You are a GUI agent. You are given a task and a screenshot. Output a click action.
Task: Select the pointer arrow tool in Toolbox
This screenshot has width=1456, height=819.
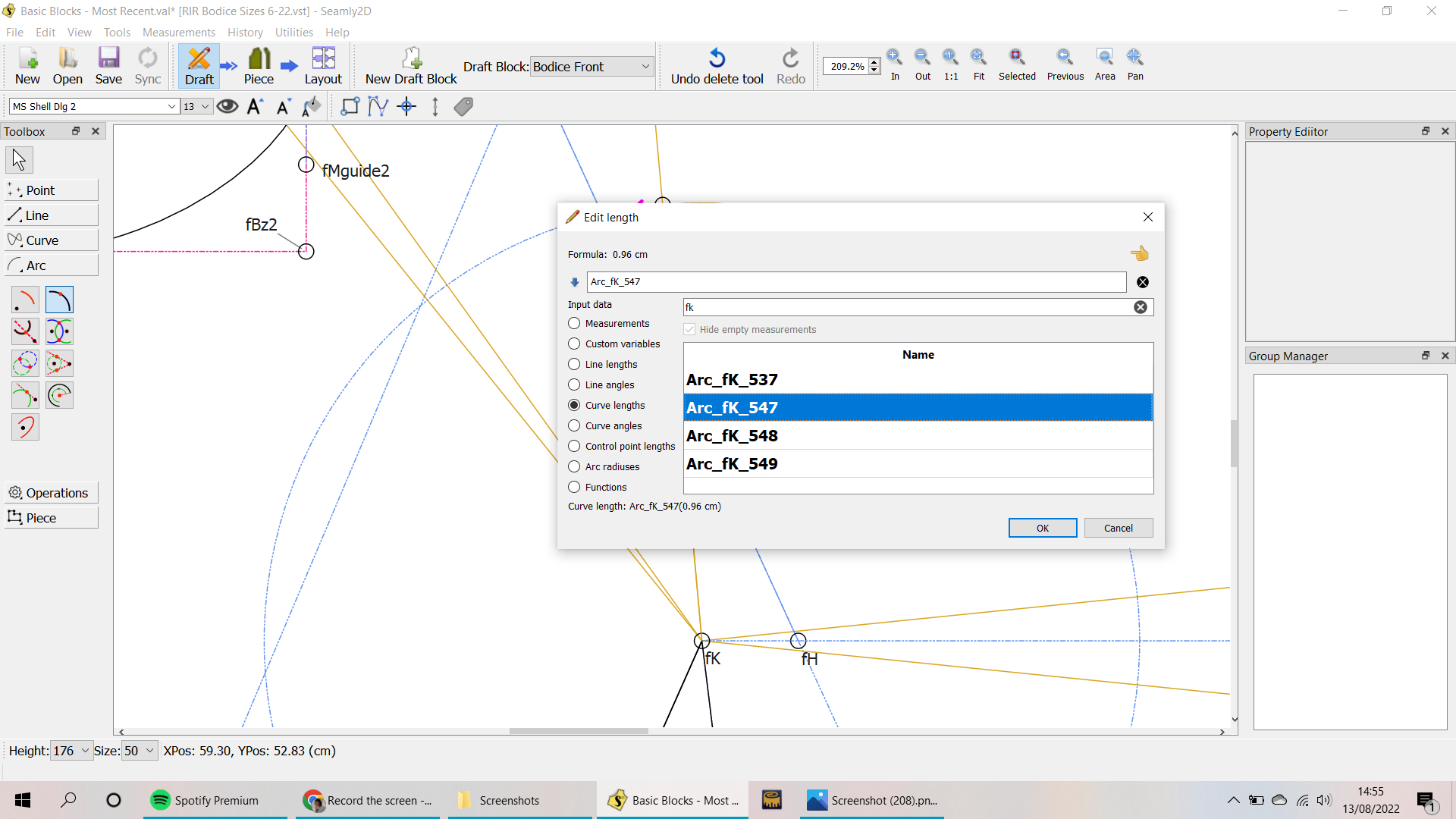pyautogui.click(x=19, y=160)
